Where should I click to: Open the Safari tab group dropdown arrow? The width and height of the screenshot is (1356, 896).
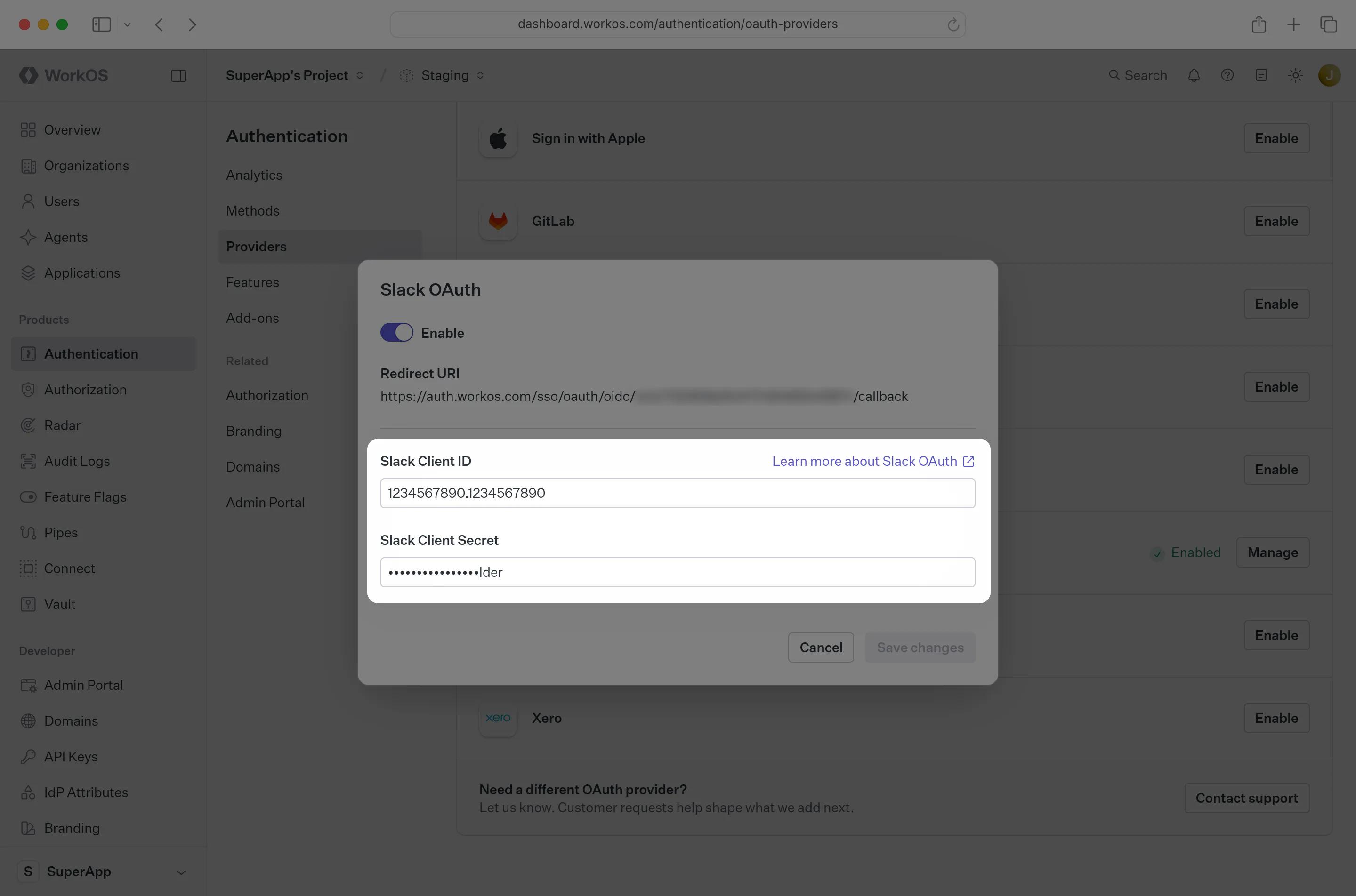point(128,24)
